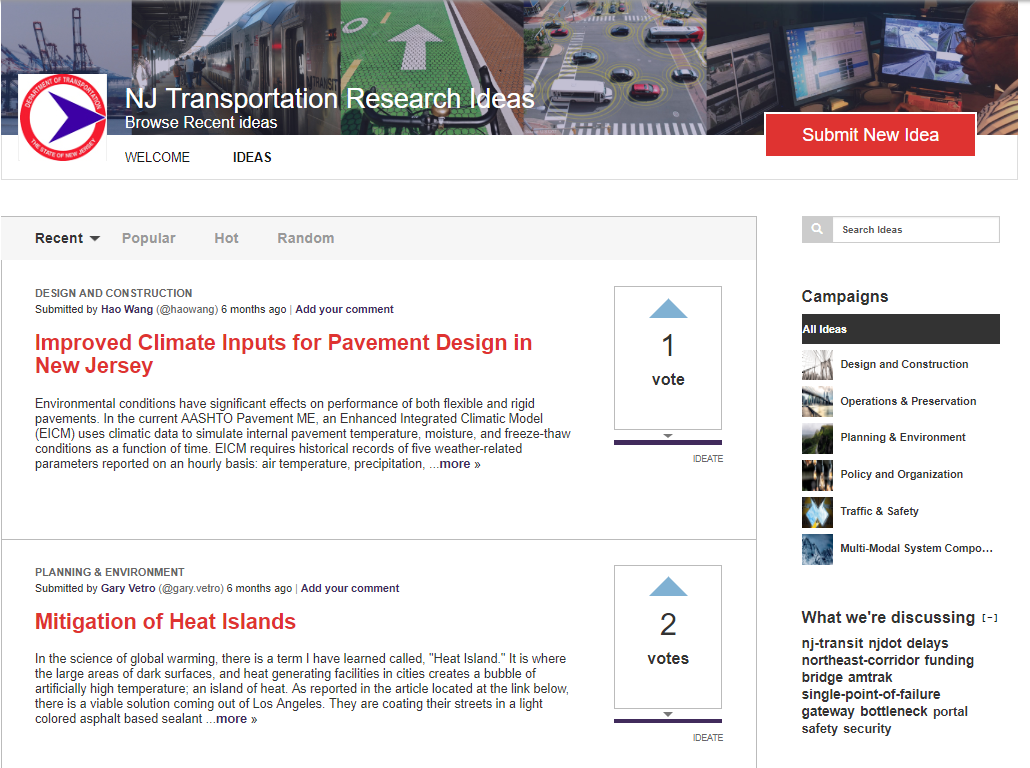
Task: Click the Traffic & Safety campaign icon
Action: pyautogui.click(x=817, y=512)
